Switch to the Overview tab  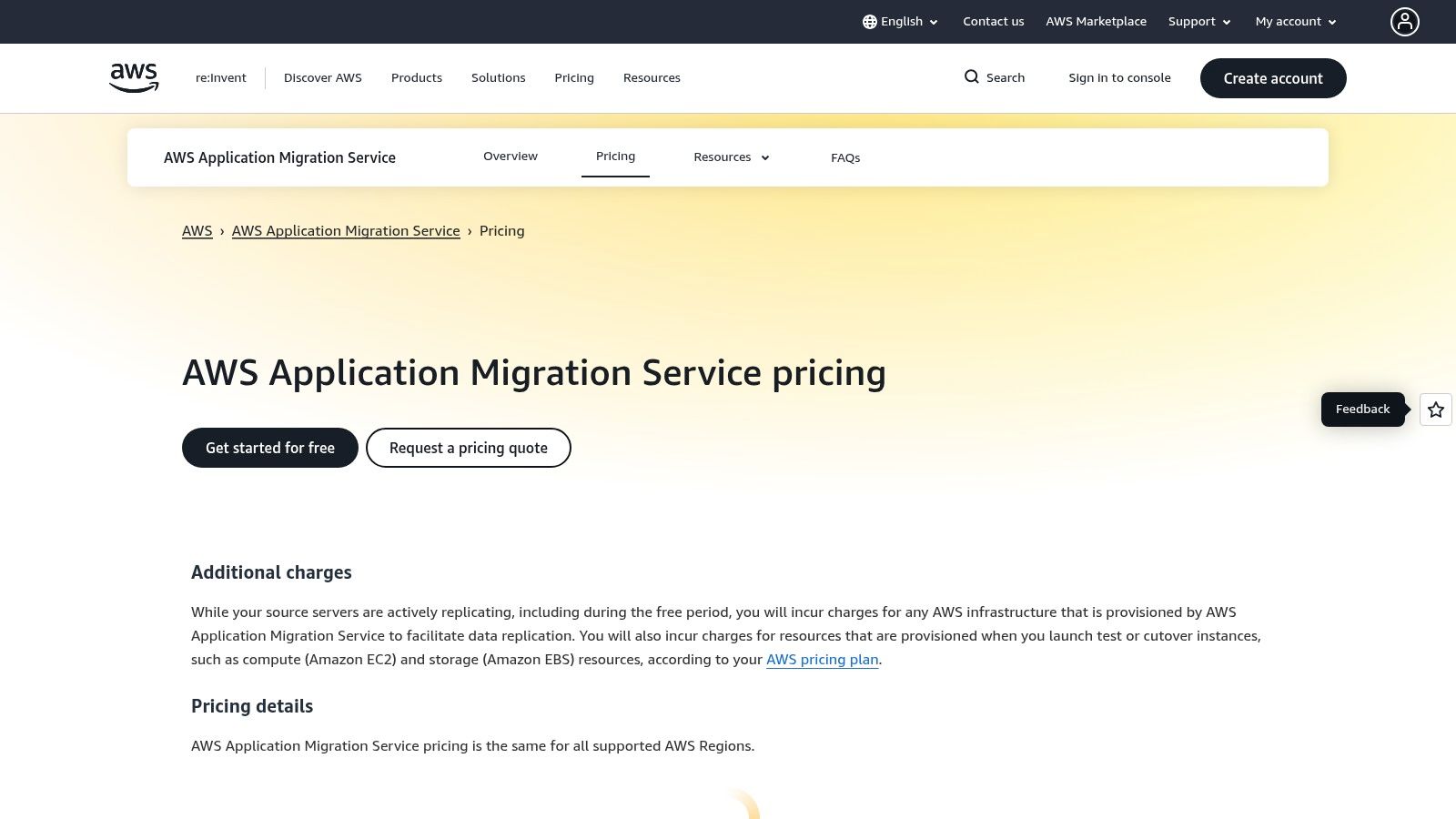coord(510,156)
